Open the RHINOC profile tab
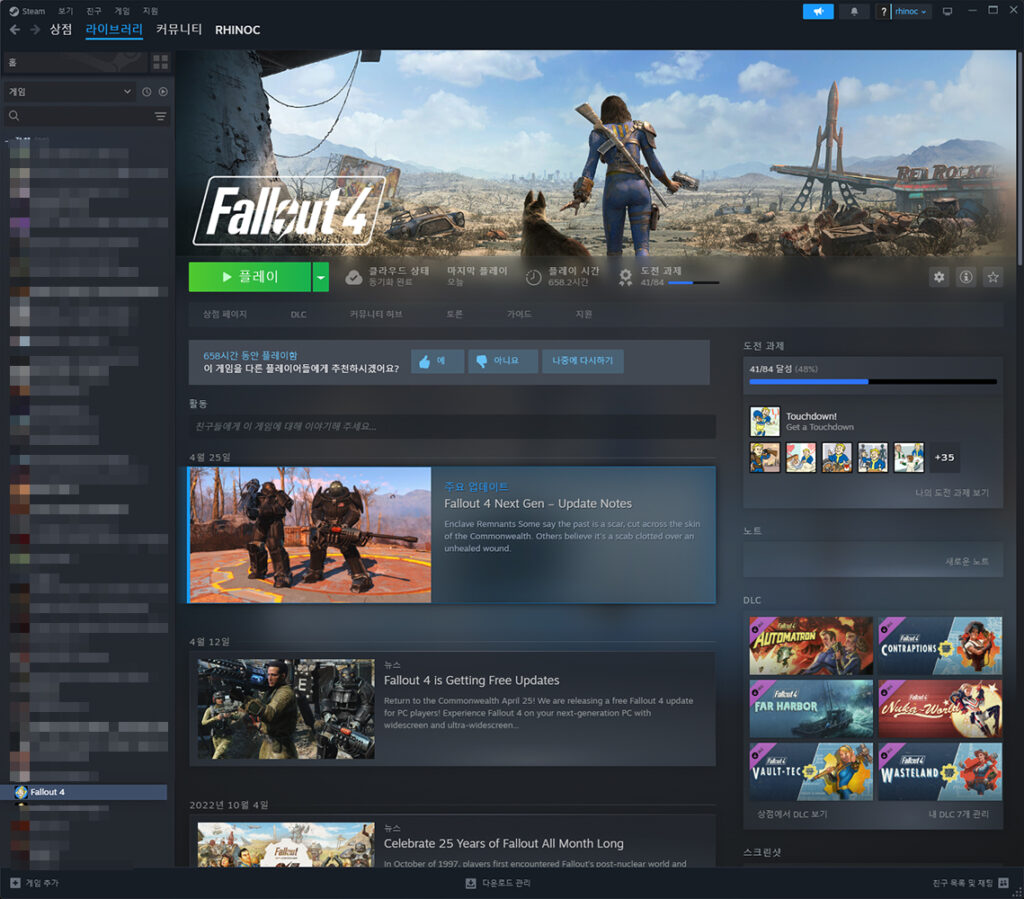This screenshot has width=1024, height=899. click(238, 30)
